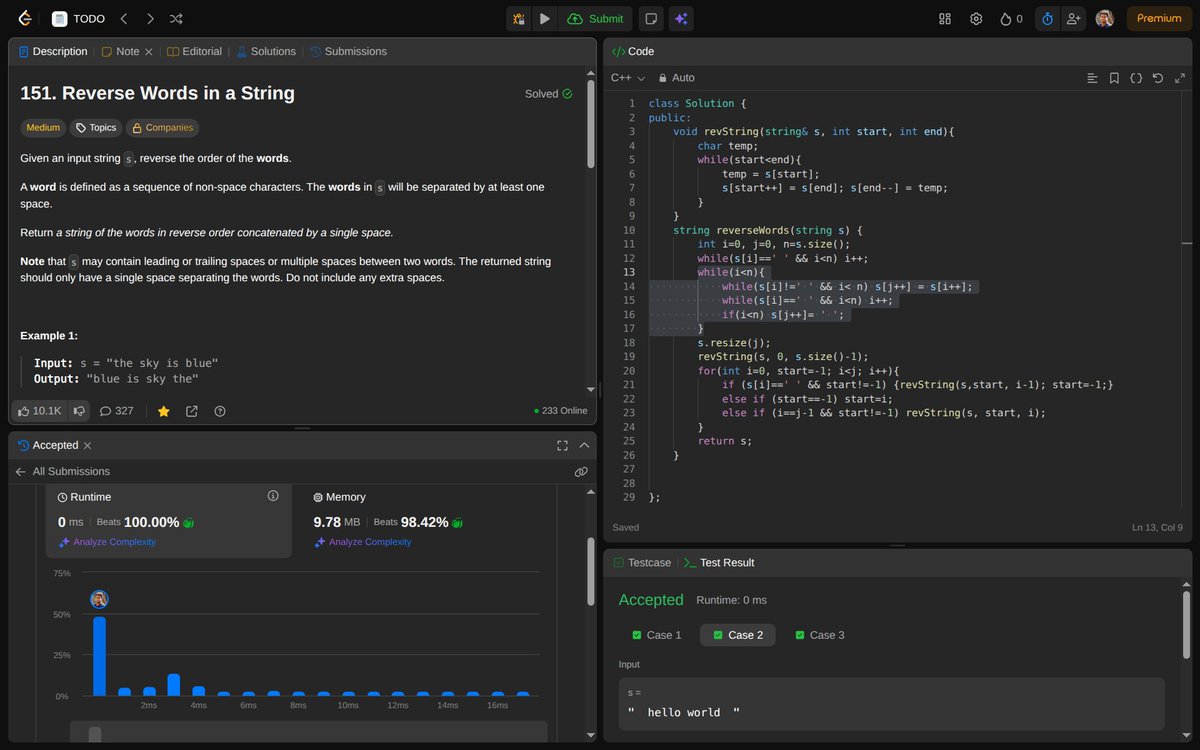
Task: Click the bookmark icon in code editor
Action: coord(1114,78)
